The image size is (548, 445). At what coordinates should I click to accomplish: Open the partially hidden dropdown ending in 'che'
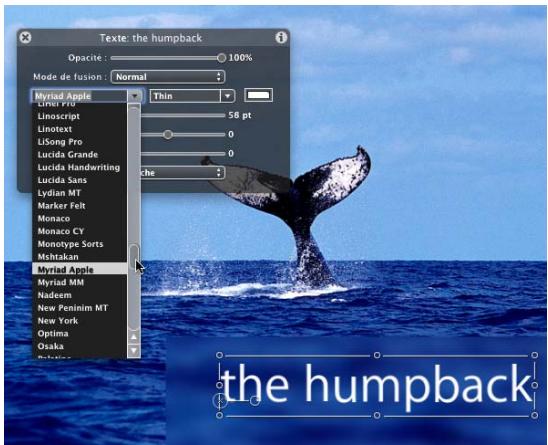coord(182,173)
